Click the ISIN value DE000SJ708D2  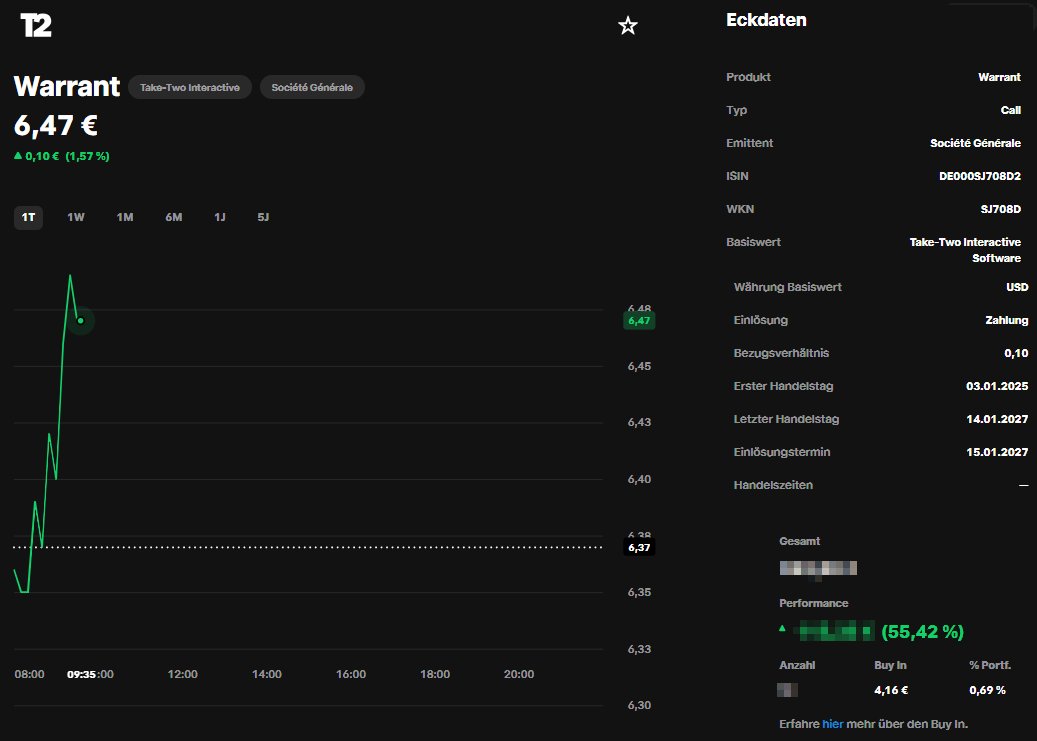(979, 176)
